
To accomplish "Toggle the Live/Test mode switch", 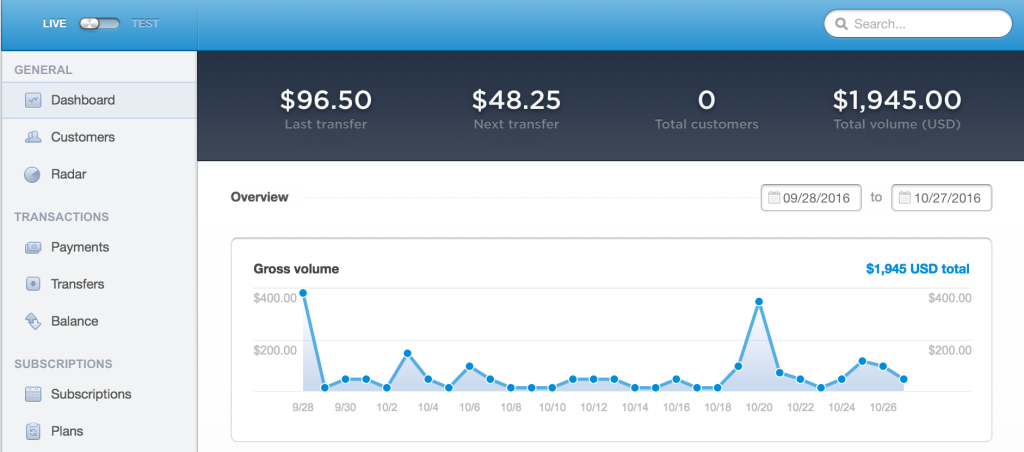I will [99, 23].
